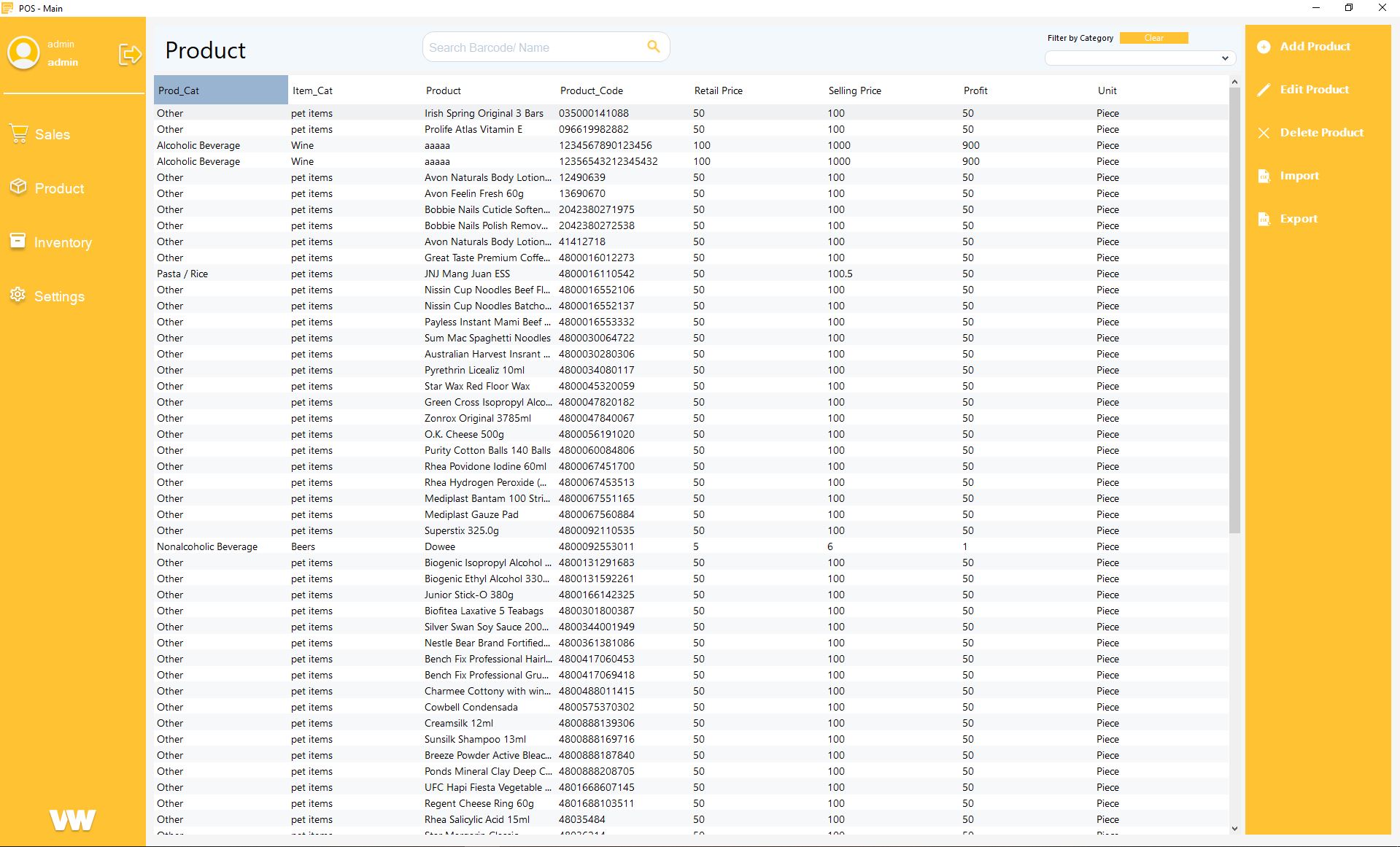Click the admin user avatar icon

pyautogui.click(x=23, y=53)
